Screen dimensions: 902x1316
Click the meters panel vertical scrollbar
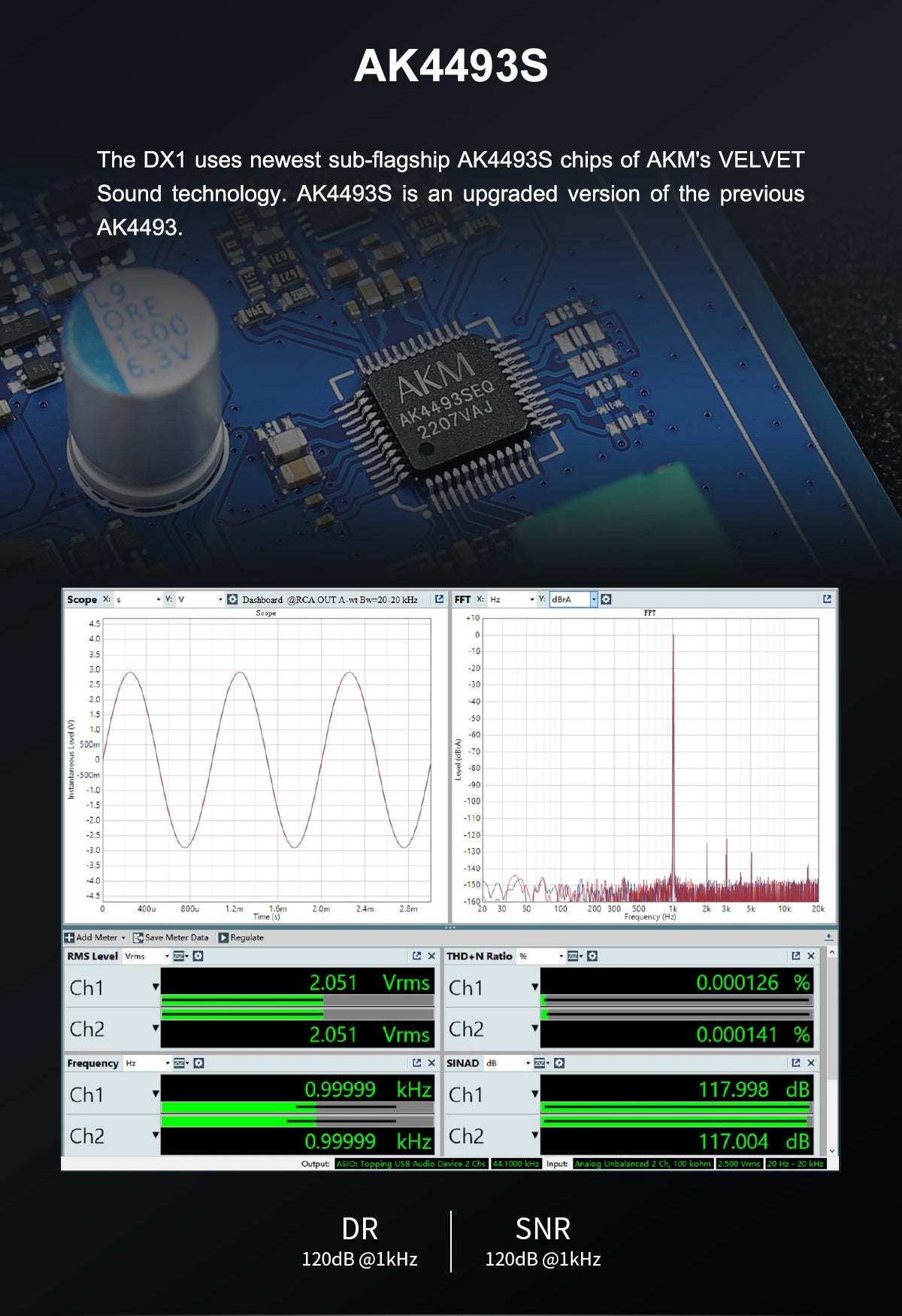tap(831, 1053)
